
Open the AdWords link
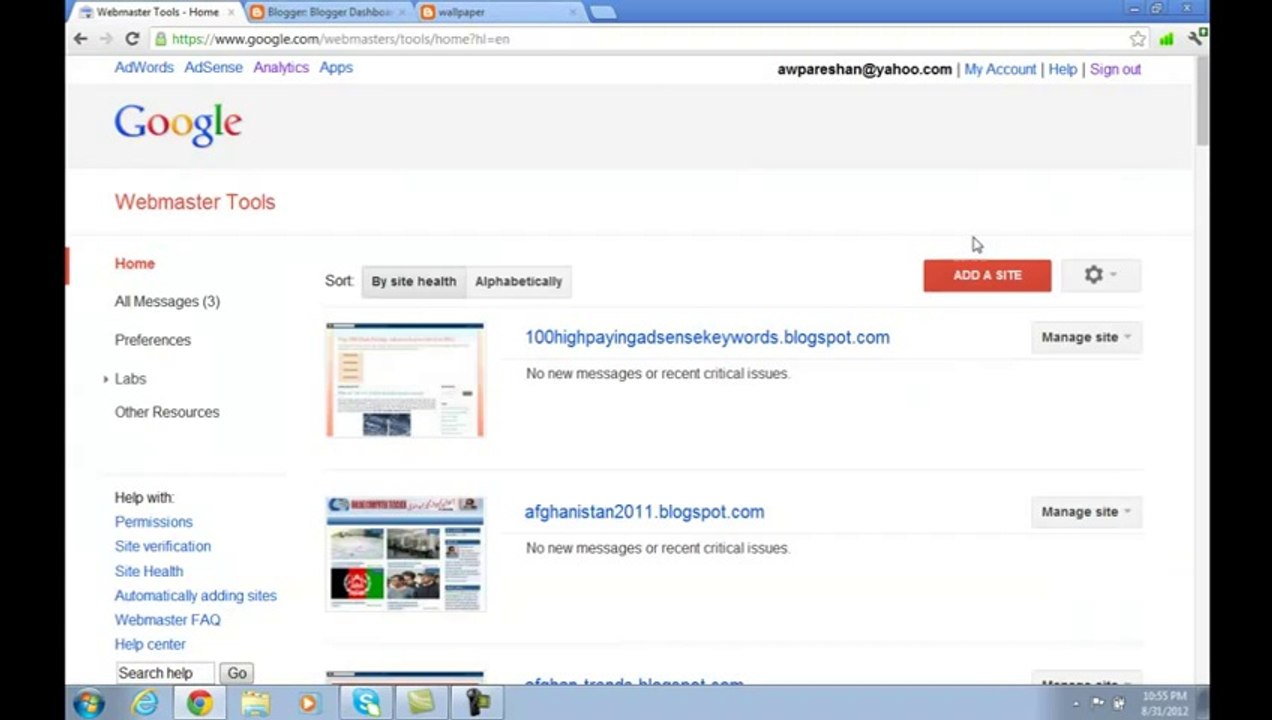coord(144,67)
